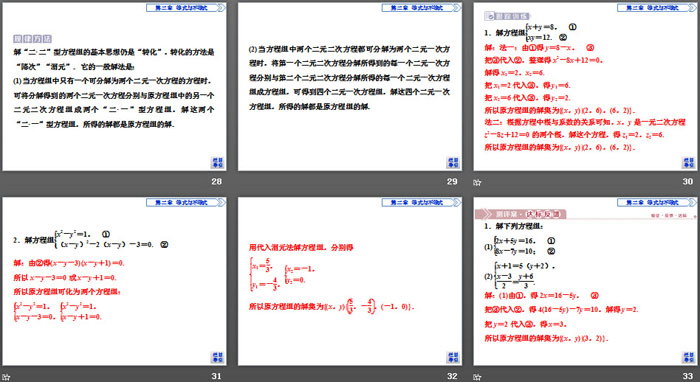Click the blue navigation button in slide 32's corner
This screenshot has width=700, height=382.
[x=453, y=357]
